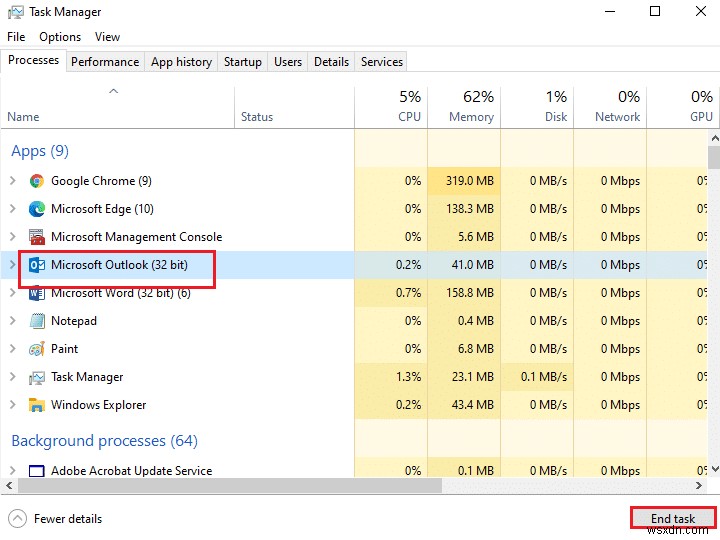Click the 0.1 MB/s disk cell
The image size is (720, 540).
point(537,377)
